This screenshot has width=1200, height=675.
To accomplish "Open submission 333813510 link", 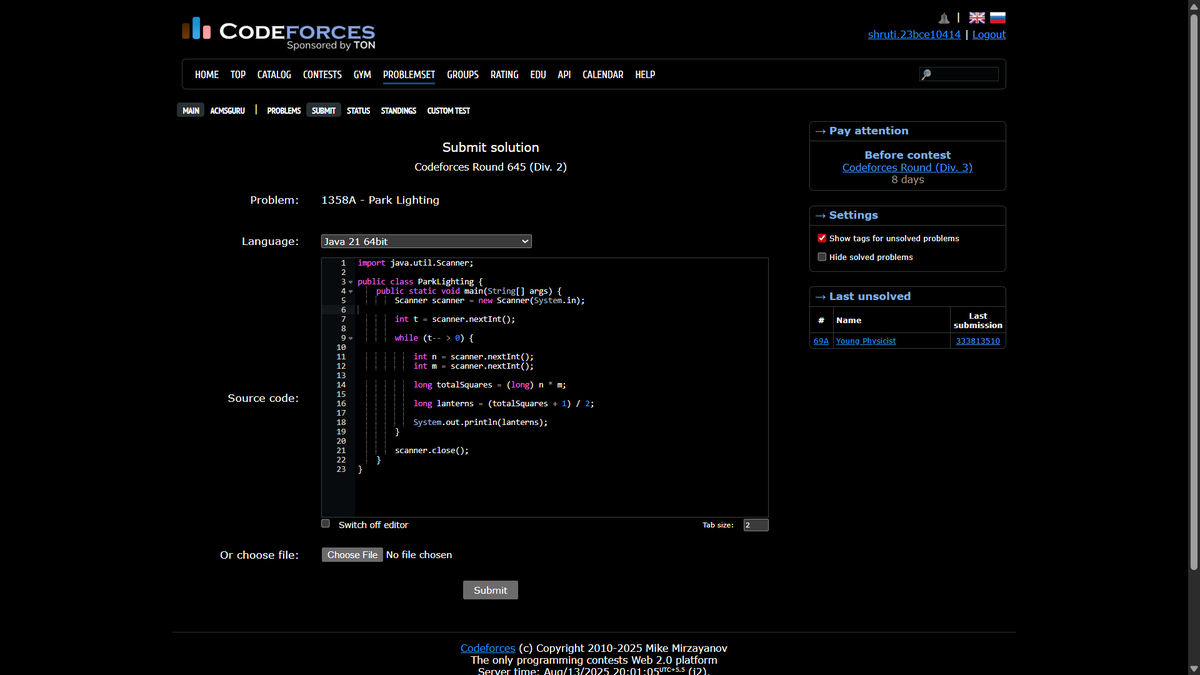I will pos(978,341).
